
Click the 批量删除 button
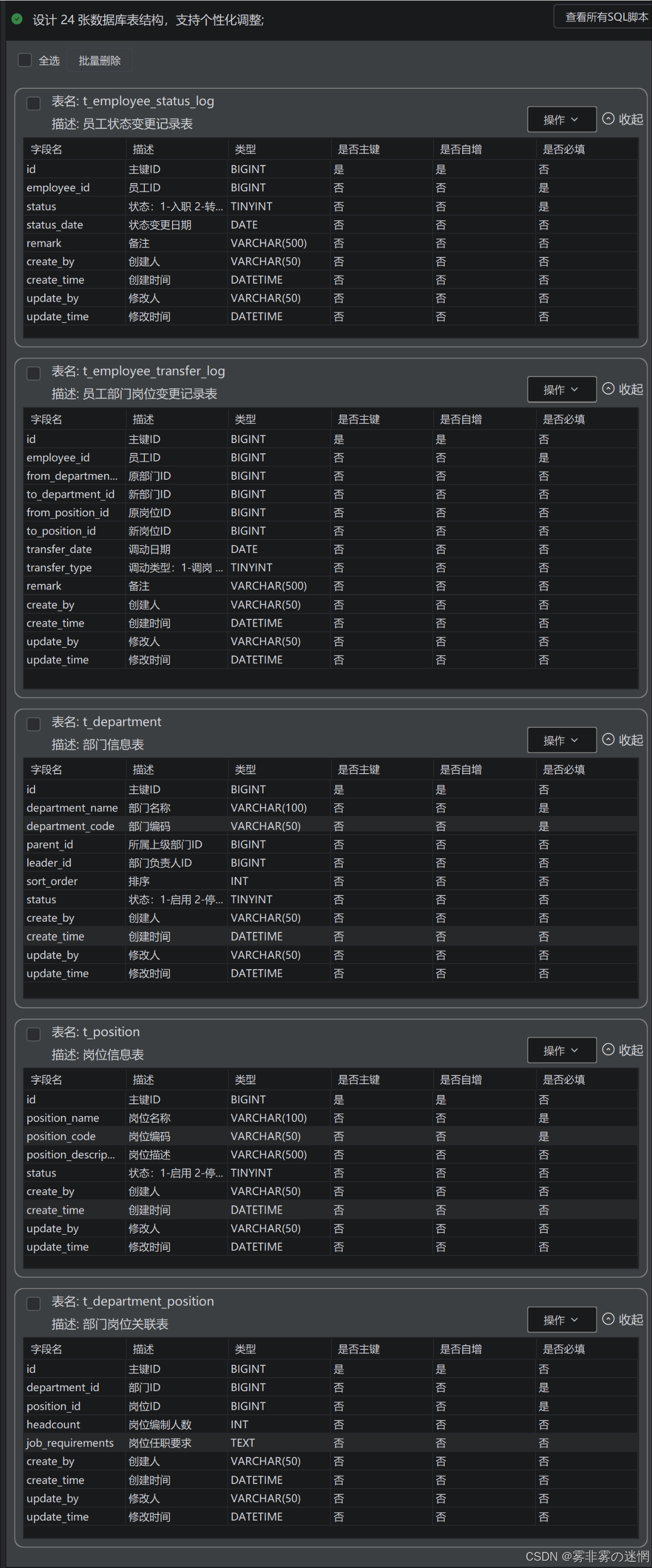[100, 60]
